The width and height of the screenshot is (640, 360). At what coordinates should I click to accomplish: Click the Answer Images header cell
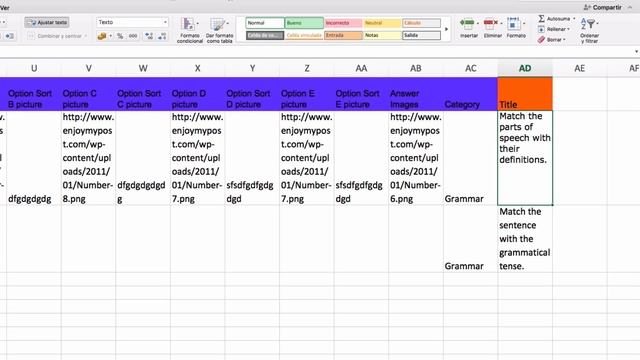[x=416, y=94]
